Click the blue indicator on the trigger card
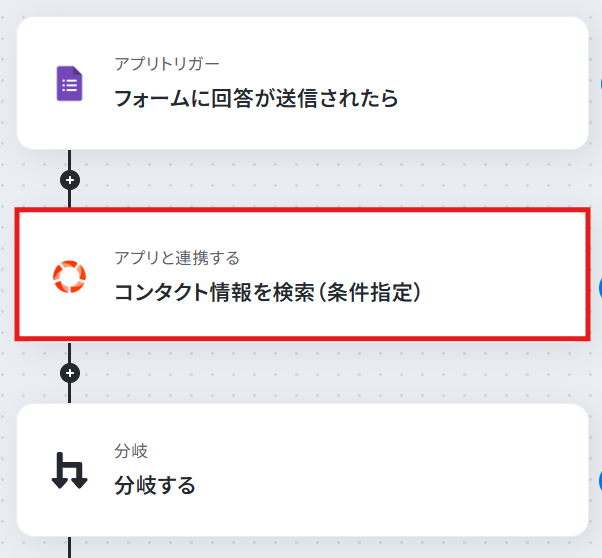The image size is (602, 558). (600, 84)
